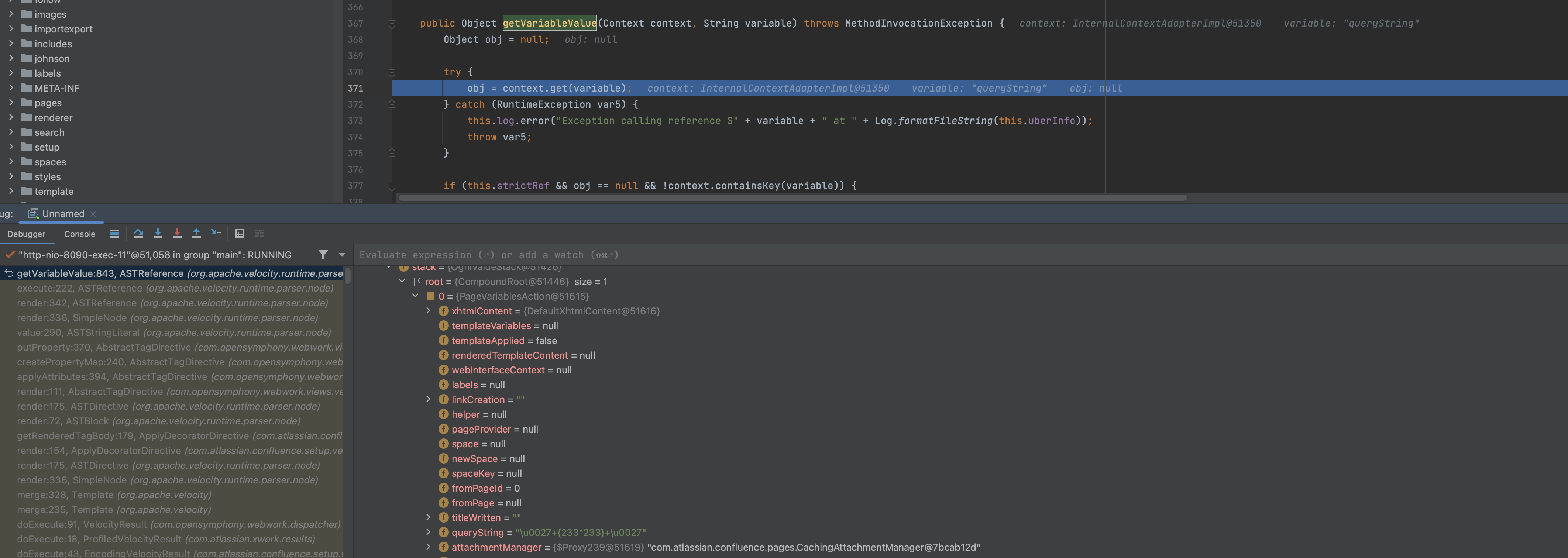Click the fold marker on line 370
1568x558 pixels.
(392, 72)
